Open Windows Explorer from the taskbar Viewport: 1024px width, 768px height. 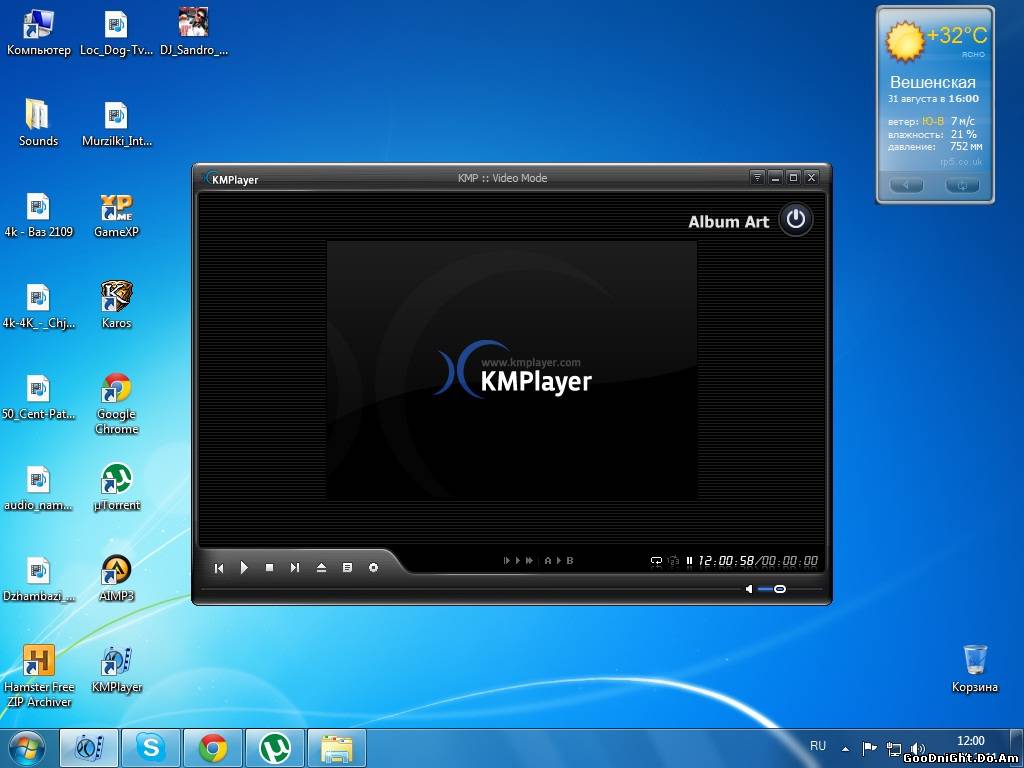click(336, 748)
